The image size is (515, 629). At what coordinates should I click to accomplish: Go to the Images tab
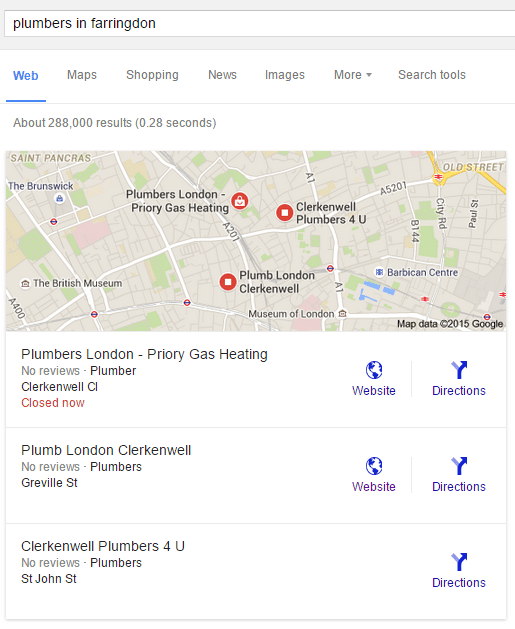pos(285,75)
